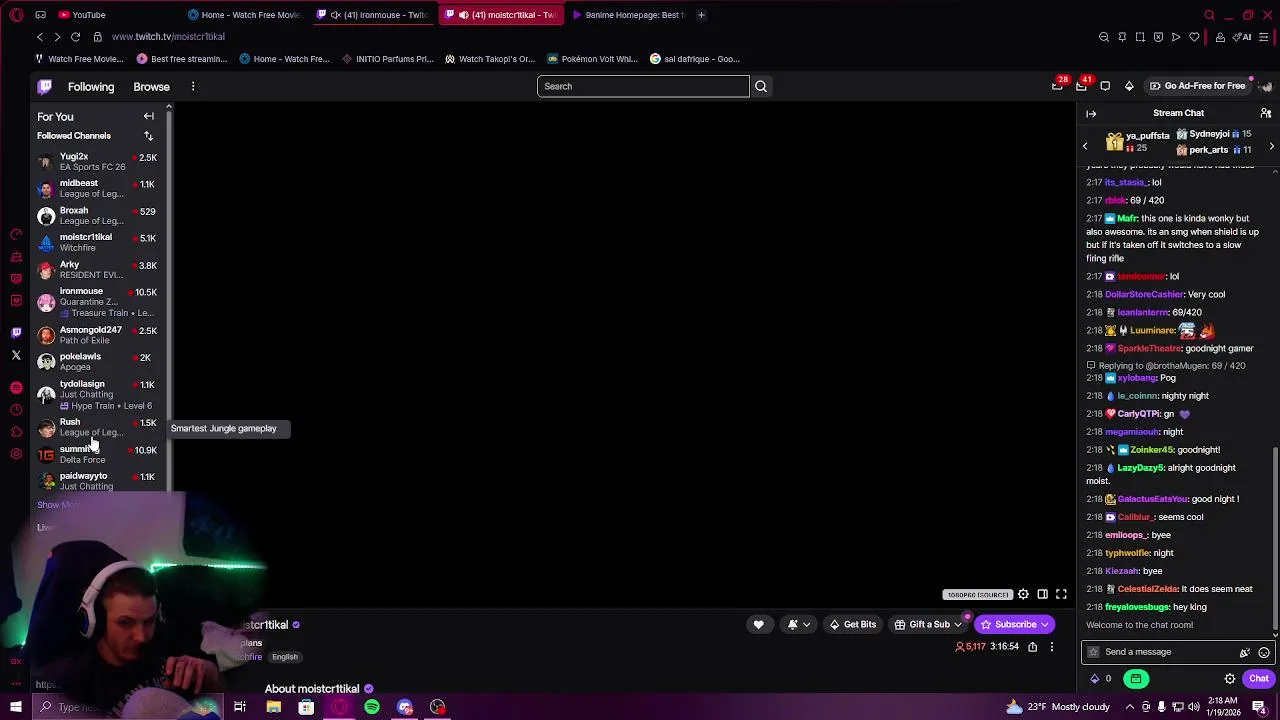Open Windows Start menu
1280x720 pixels.
[15, 707]
